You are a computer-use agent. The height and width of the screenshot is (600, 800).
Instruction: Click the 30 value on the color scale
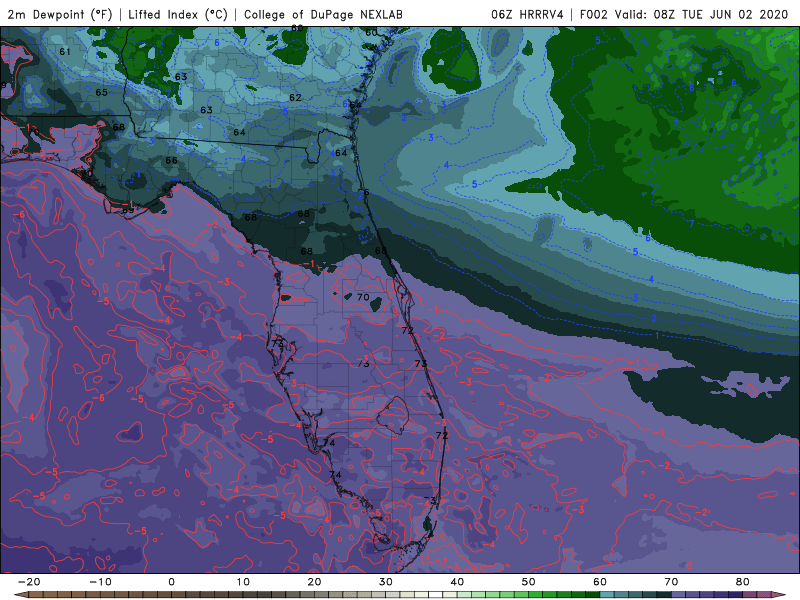pos(386,582)
